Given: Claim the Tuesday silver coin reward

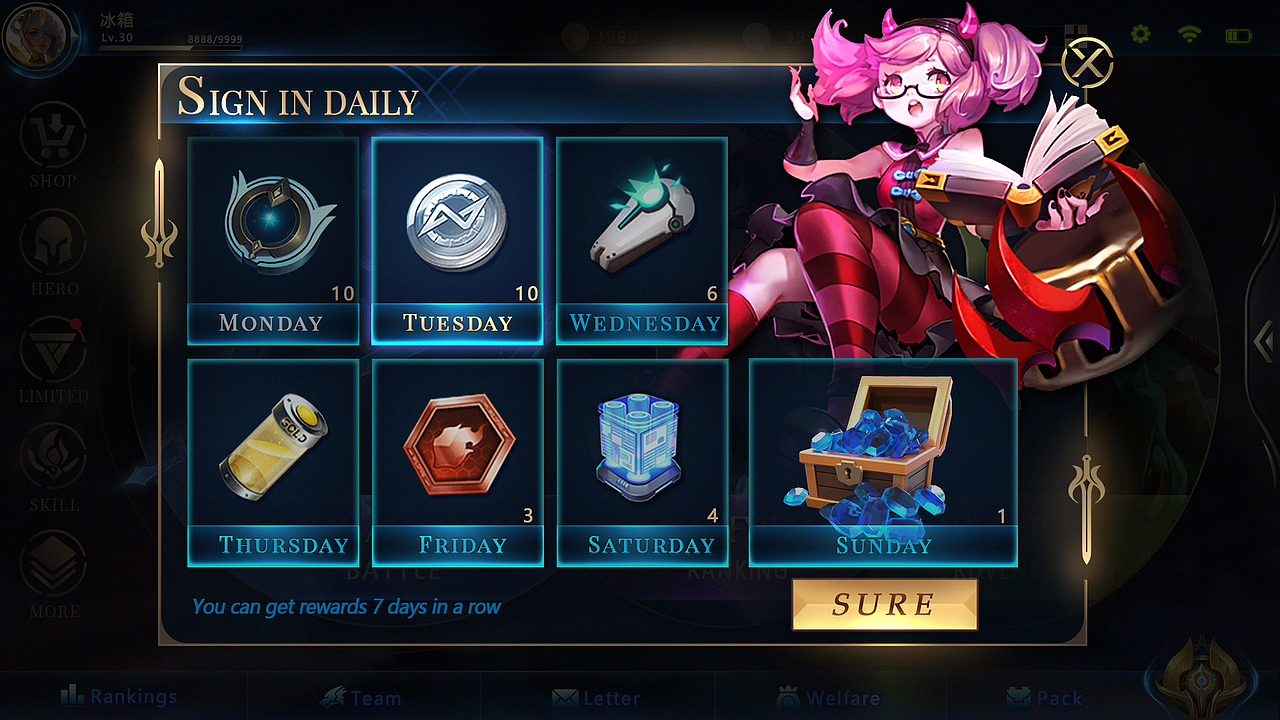Looking at the screenshot, I should click(457, 241).
